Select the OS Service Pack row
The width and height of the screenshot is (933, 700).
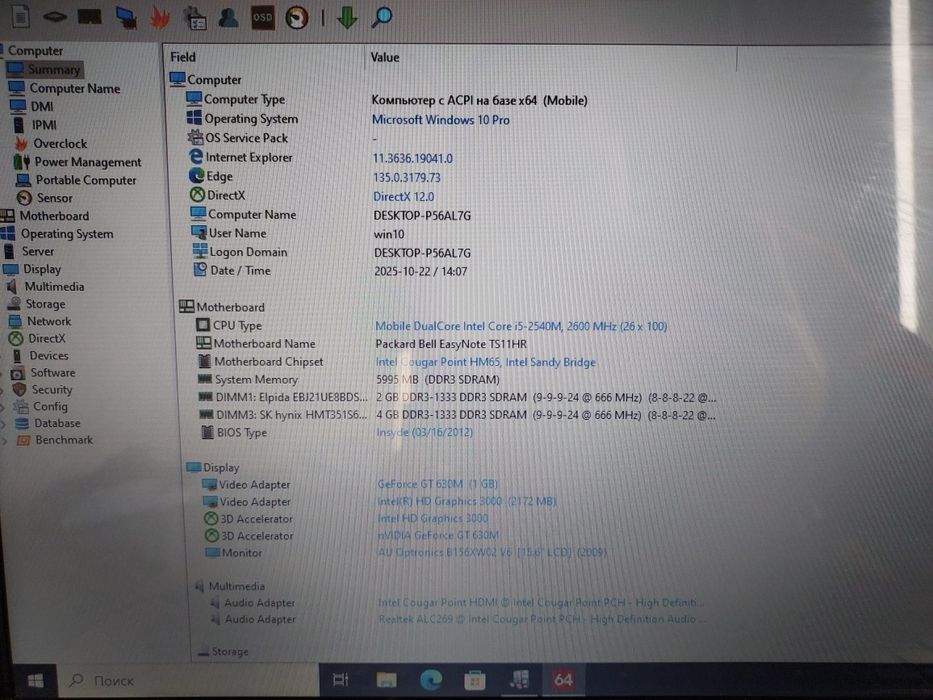tap(283, 138)
